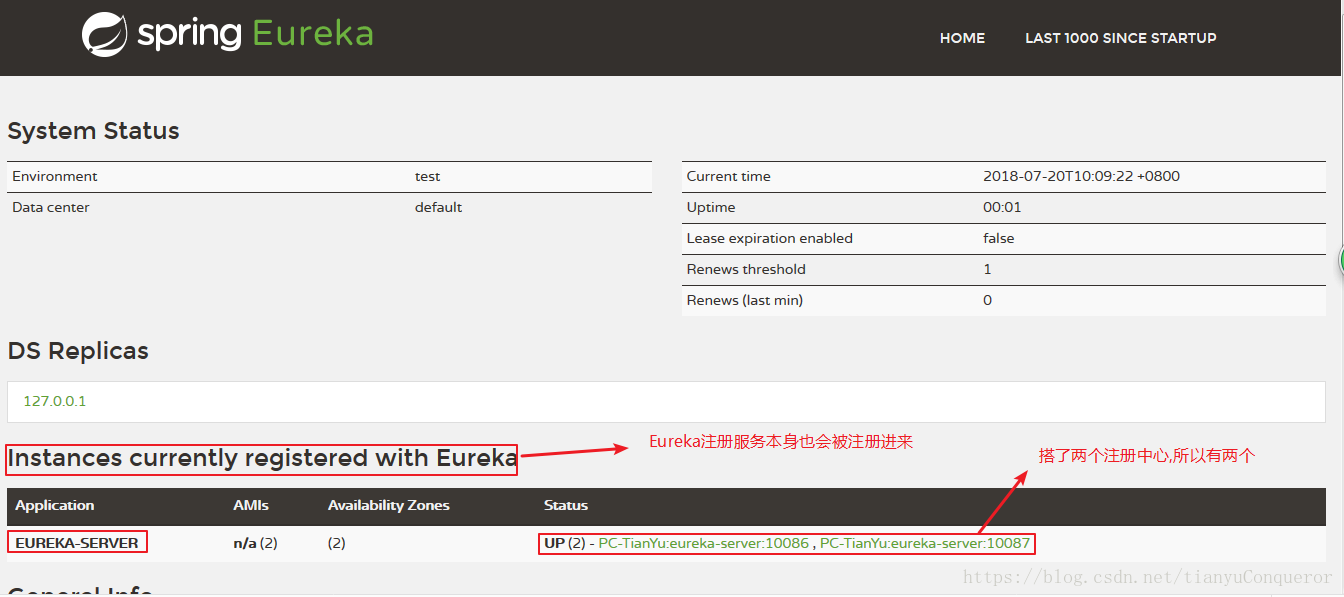Click the Spring Eureka logo
Viewport: 1344px width, 597px height.
(x=228, y=33)
